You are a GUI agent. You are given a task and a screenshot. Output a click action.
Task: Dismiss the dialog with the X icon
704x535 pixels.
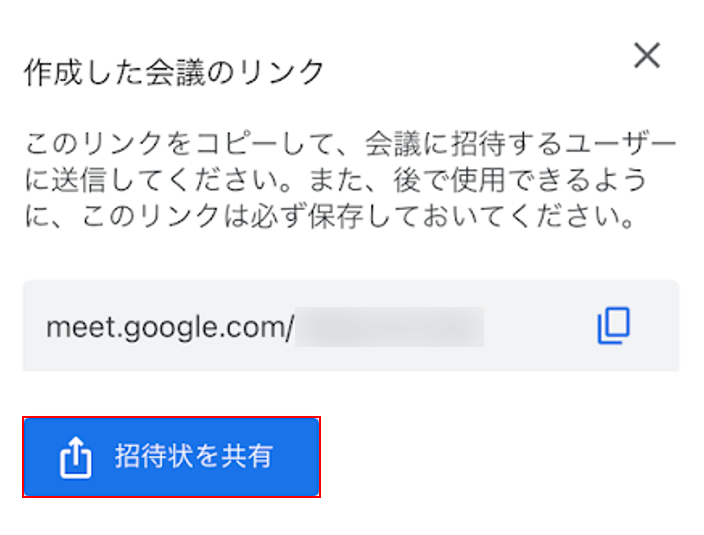647,56
